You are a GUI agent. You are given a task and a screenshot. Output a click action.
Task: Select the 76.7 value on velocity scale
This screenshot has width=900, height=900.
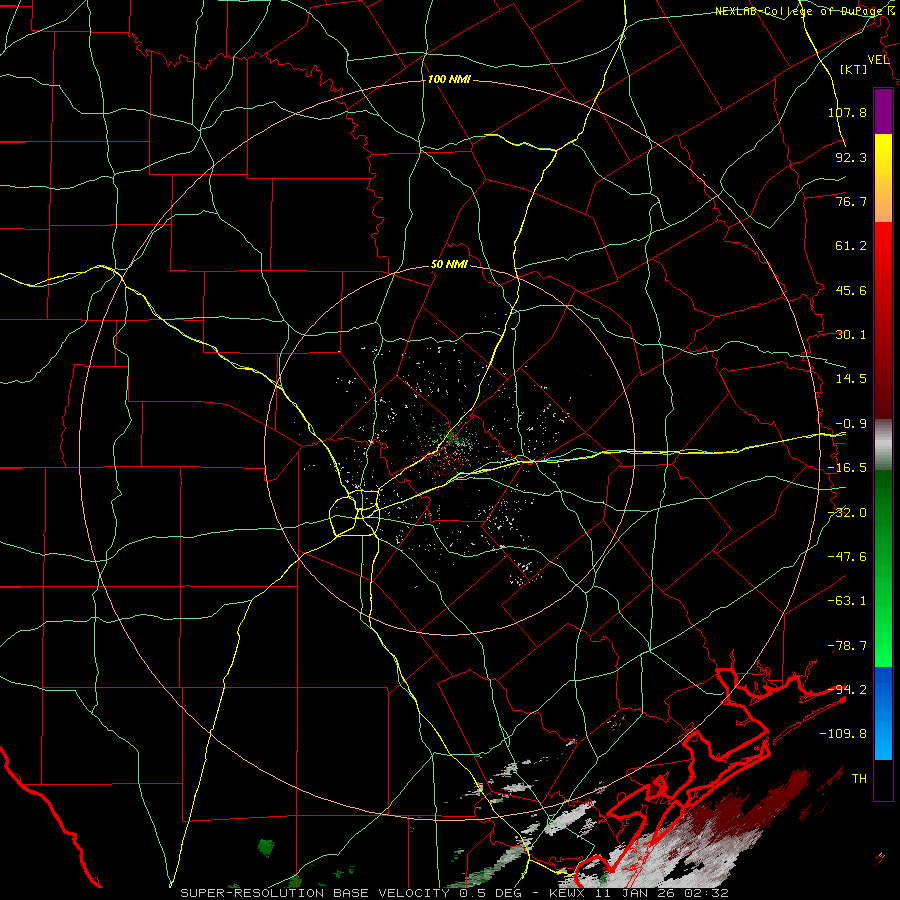pyautogui.click(x=851, y=201)
